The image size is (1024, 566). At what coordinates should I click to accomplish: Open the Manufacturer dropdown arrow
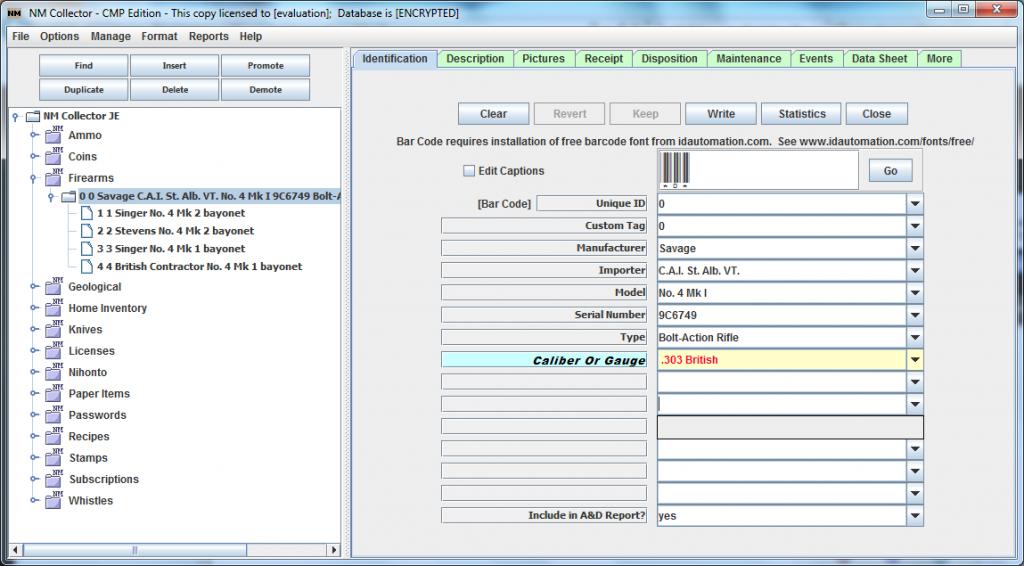pos(915,248)
